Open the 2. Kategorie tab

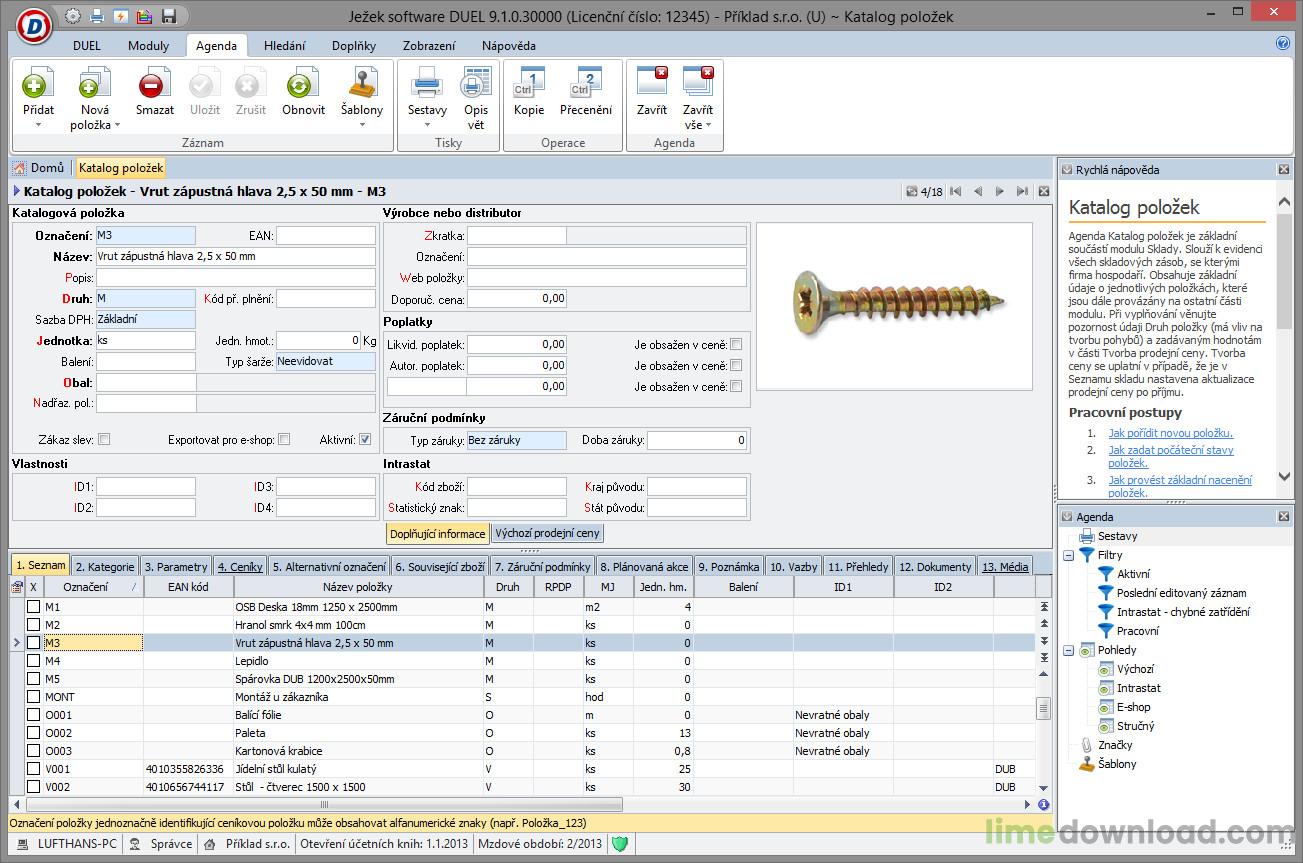105,566
